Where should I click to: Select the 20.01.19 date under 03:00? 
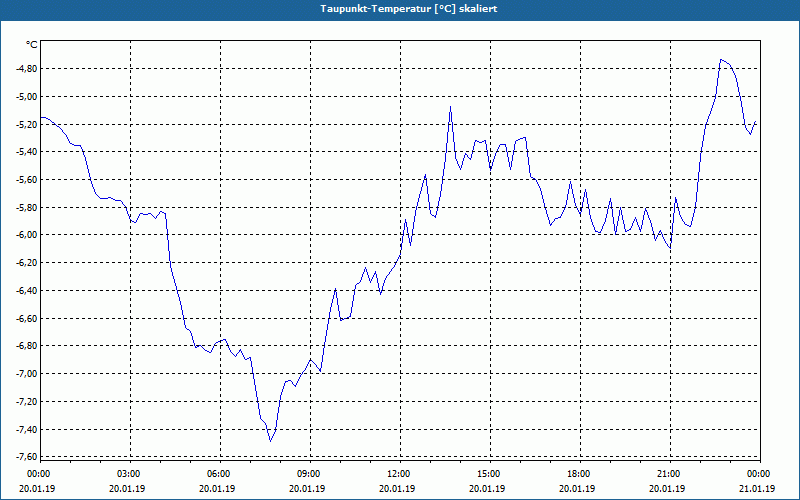coord(127,488)
